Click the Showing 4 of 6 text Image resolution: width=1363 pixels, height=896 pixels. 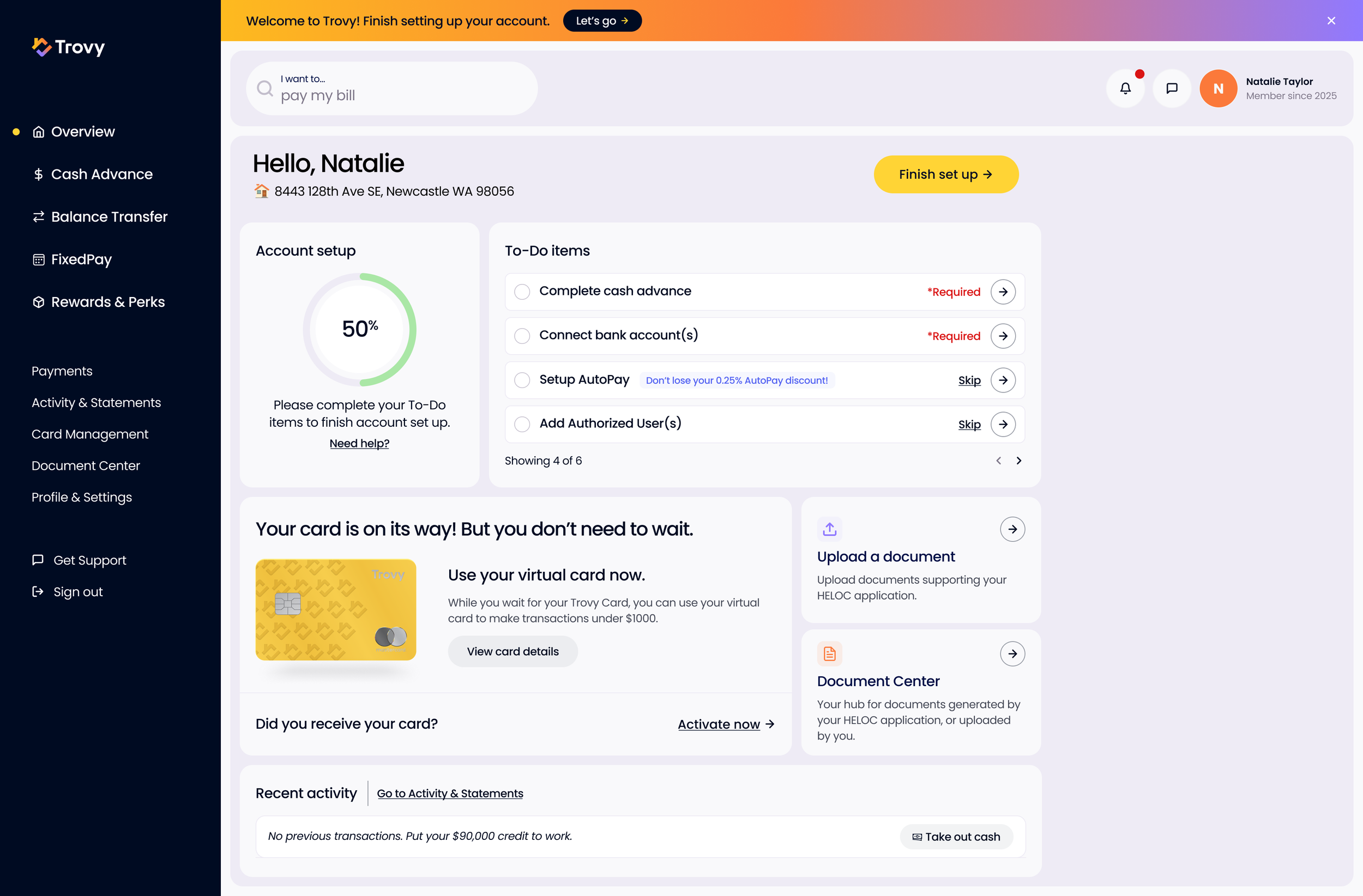click(x=543, y=461)
